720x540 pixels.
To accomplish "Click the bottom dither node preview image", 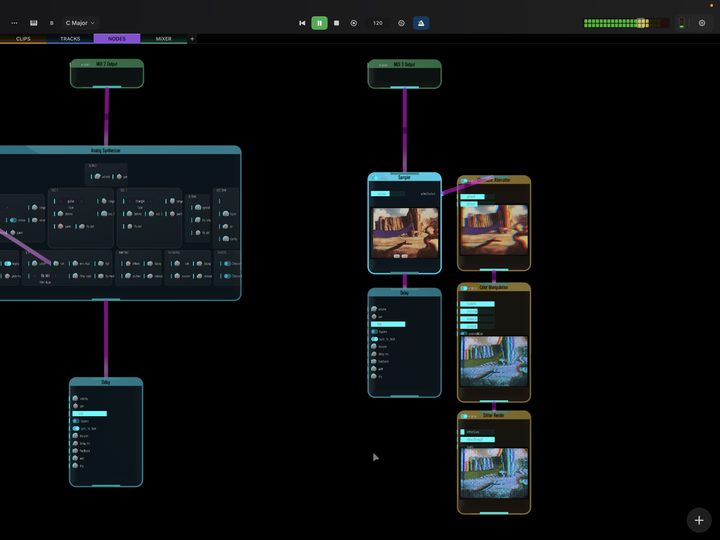I will (494, 473).
